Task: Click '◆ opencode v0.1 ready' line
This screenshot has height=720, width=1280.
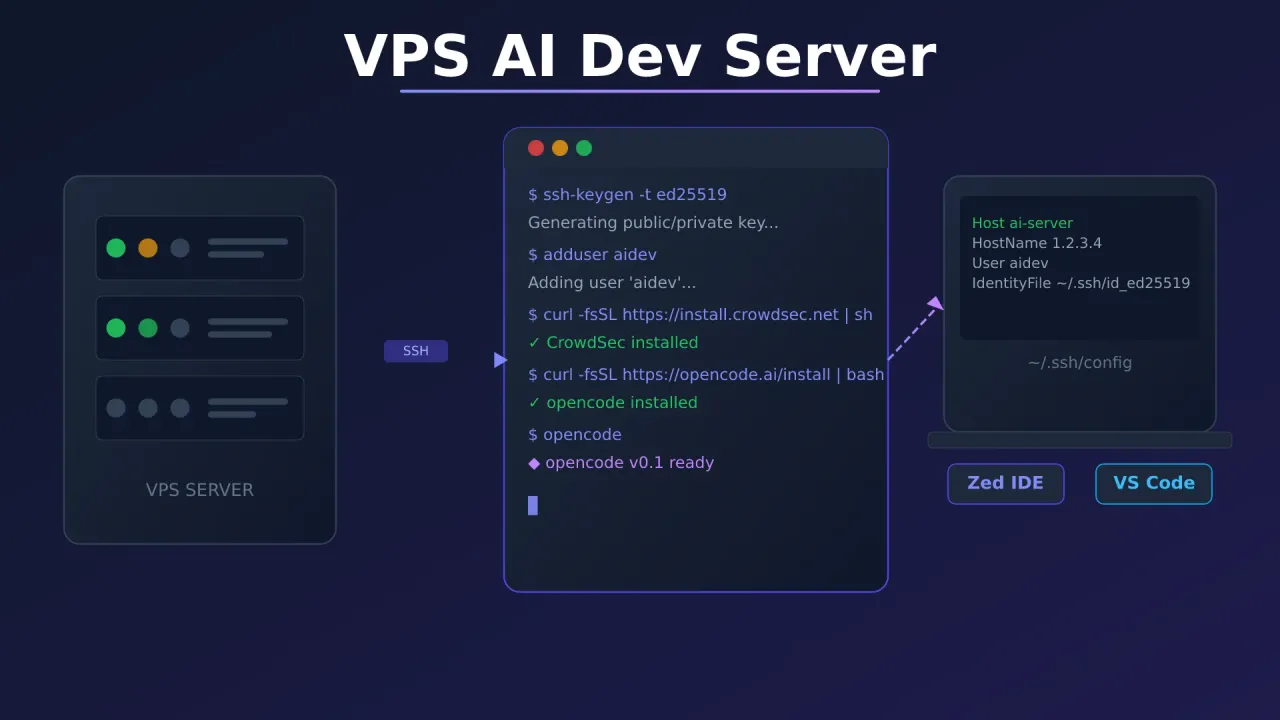Action: point(621,463)
